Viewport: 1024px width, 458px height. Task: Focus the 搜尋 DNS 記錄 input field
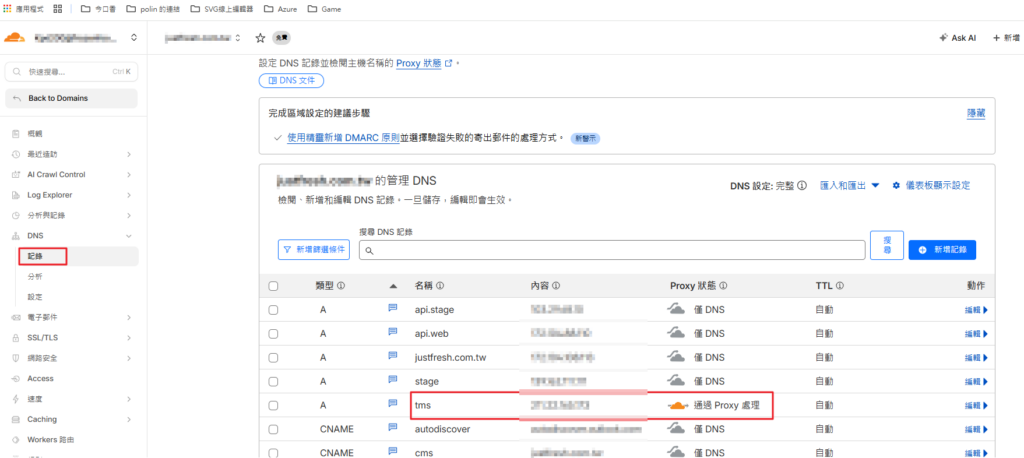(x=613, y=250)
